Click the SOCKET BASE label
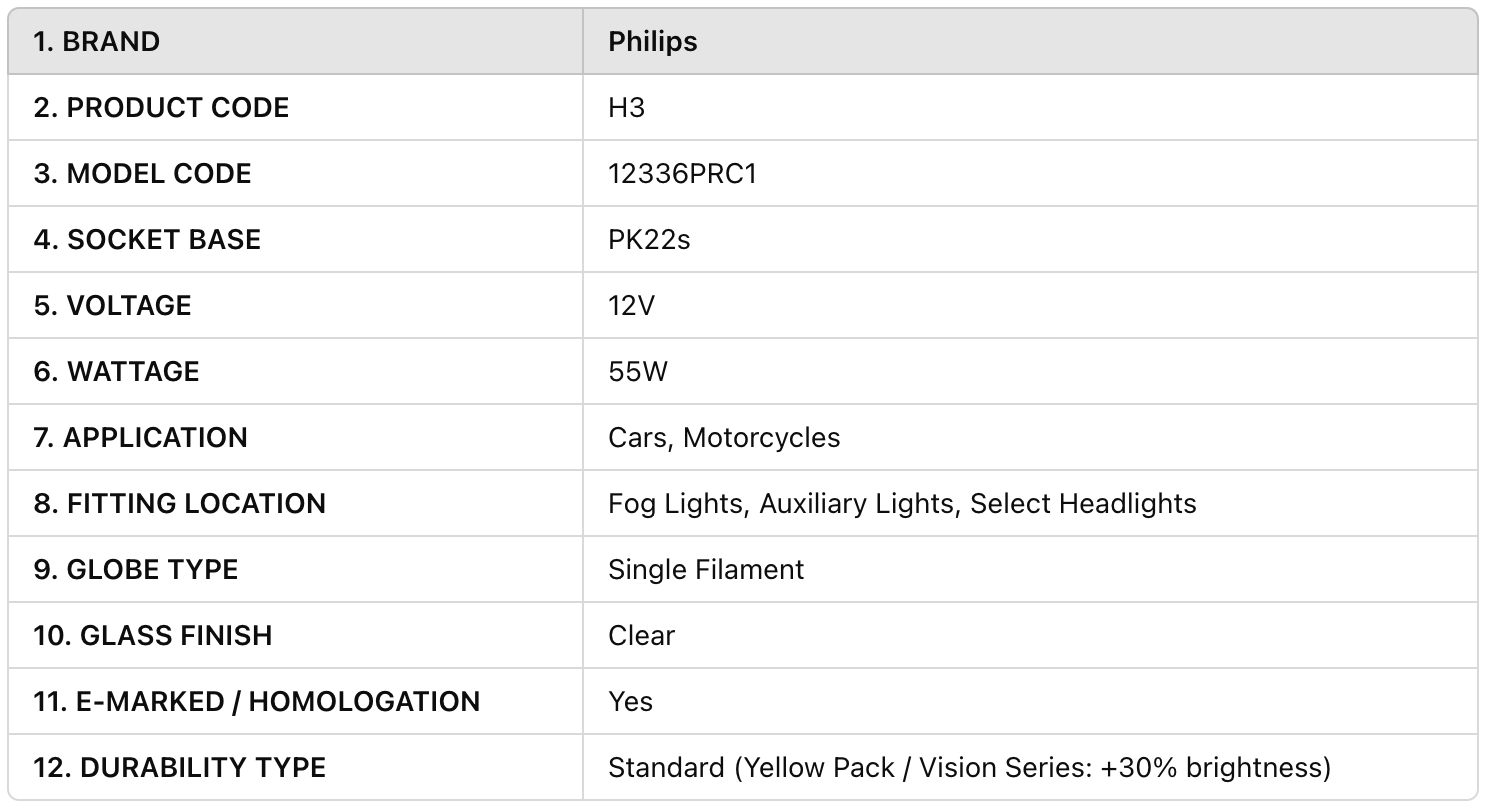The image size is (1486, 808). pyautogui.click(x=147, y=240)
